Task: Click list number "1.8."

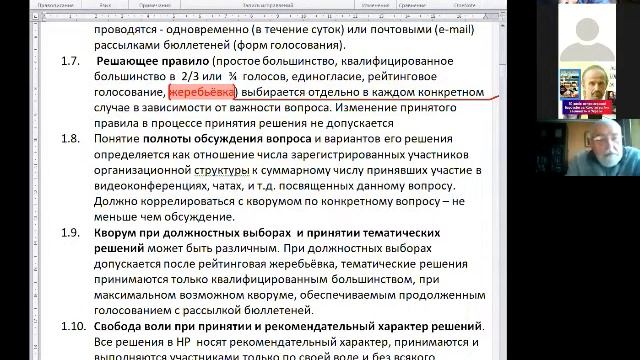Action: click(x=70, y=139)
